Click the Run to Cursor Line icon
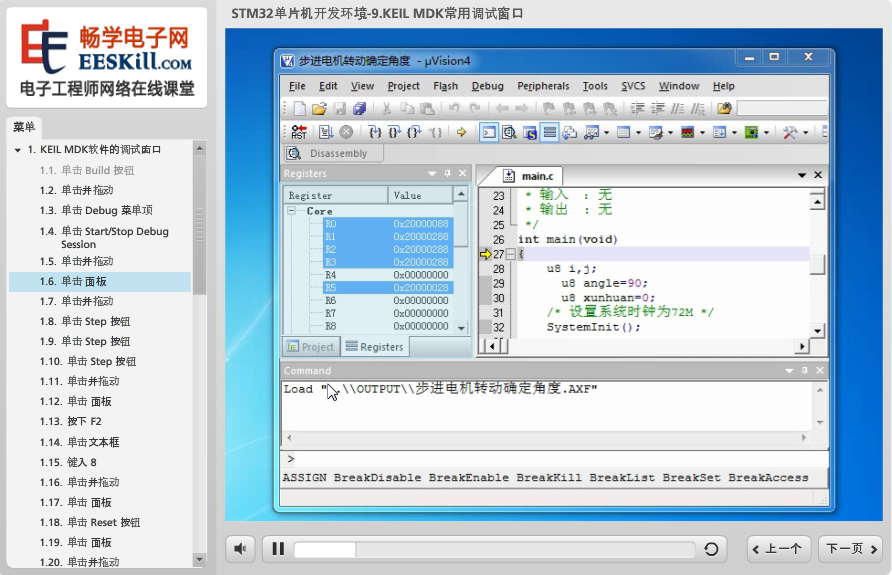The width and height of the screenshot is (892, 575). pos(435,133)
